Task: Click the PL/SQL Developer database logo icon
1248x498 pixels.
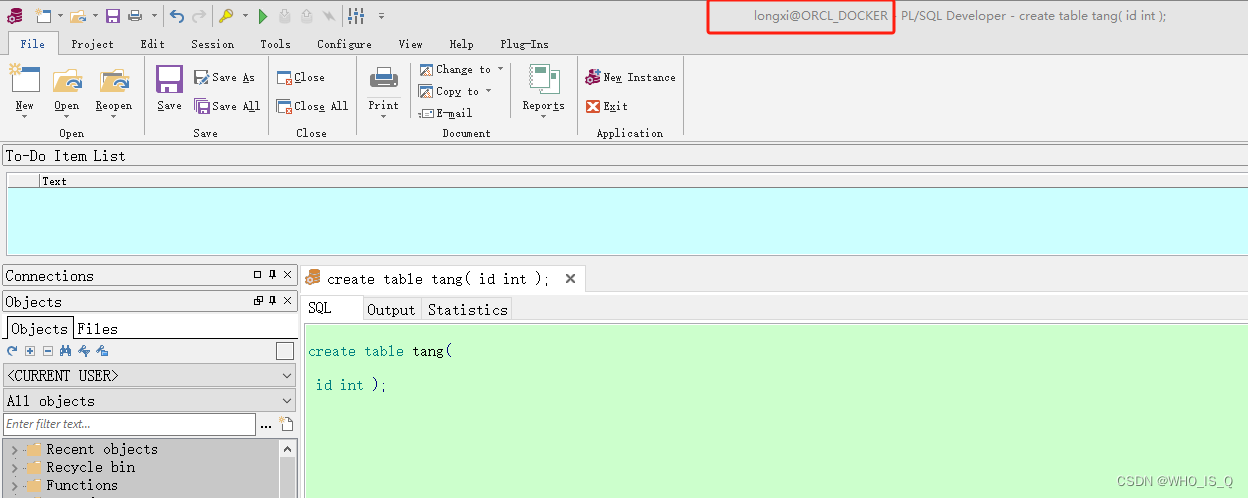Action: (x=14, y=16)
